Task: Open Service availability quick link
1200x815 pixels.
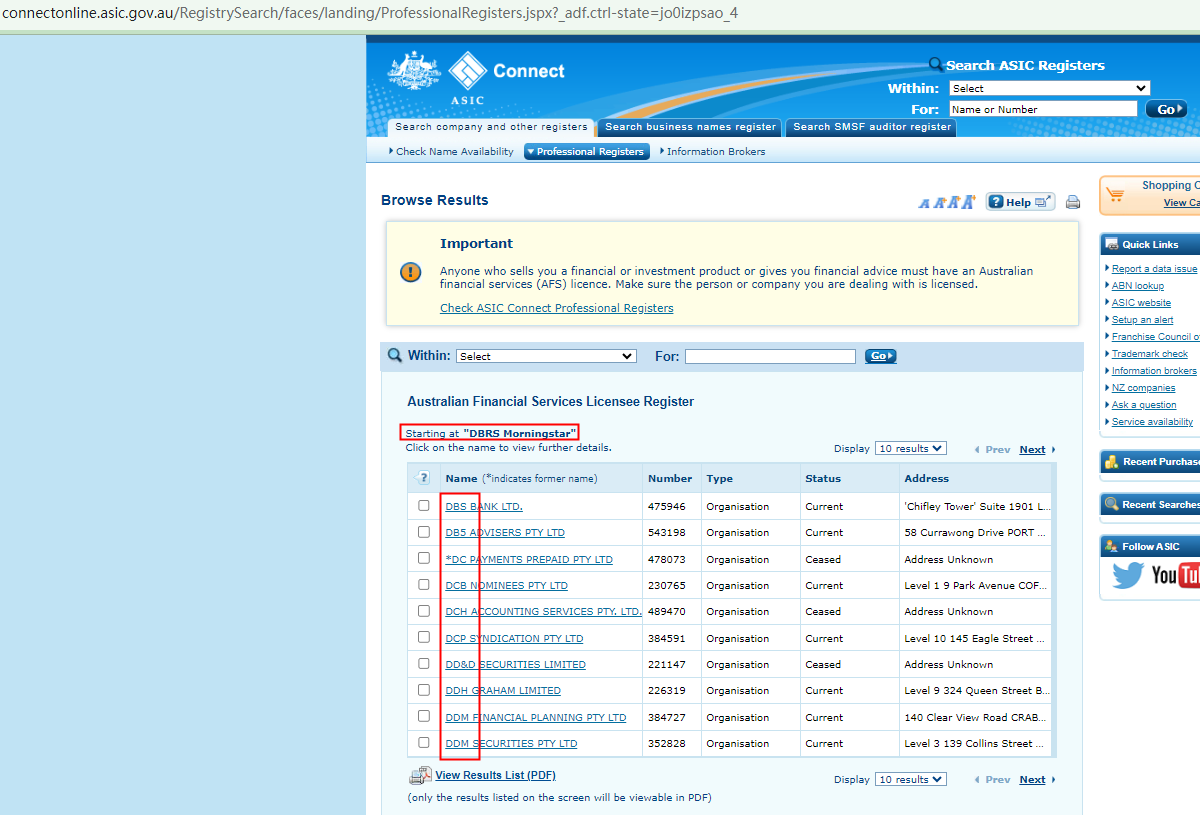Action: point(1152,421)
